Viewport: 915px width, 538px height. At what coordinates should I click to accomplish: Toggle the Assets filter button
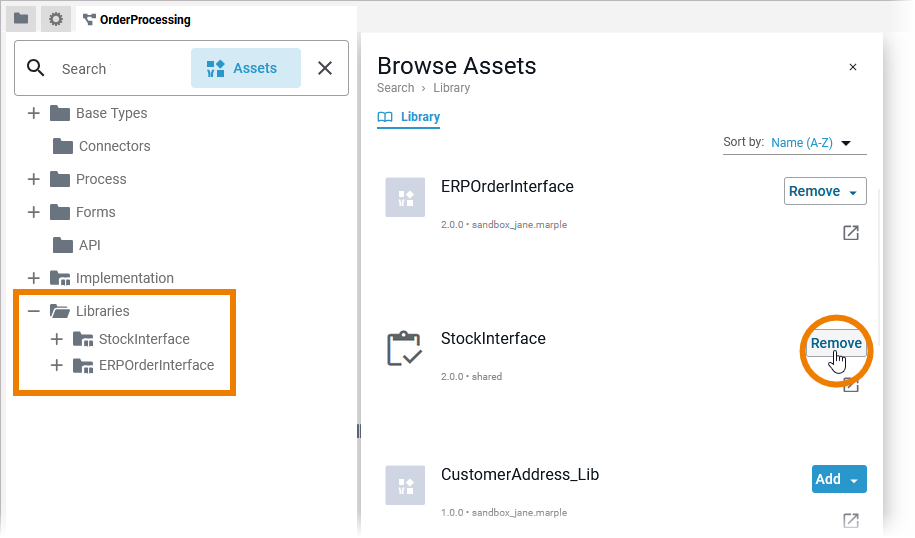coord(245,68)
